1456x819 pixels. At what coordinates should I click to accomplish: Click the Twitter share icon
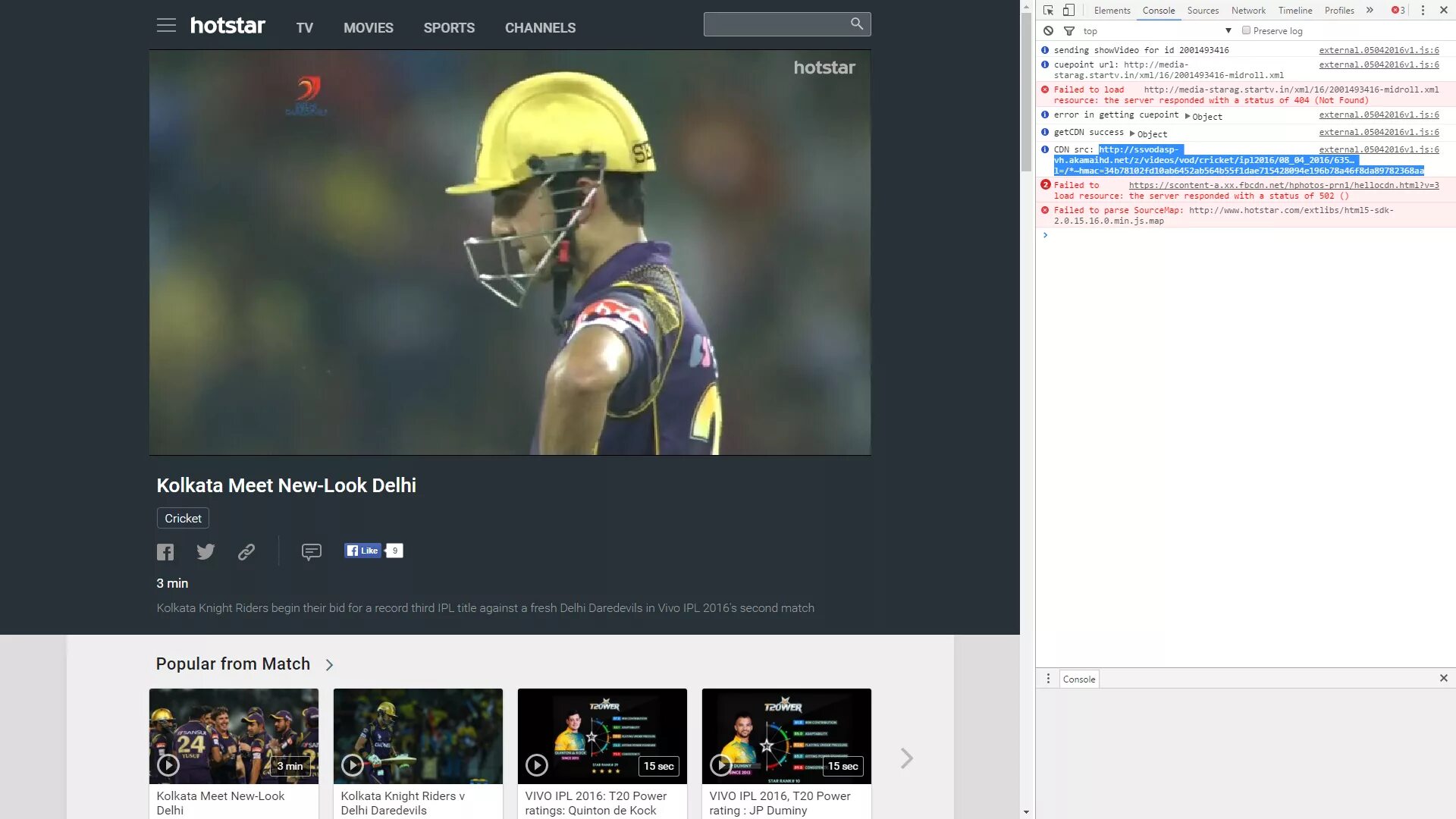pos(205,550)
